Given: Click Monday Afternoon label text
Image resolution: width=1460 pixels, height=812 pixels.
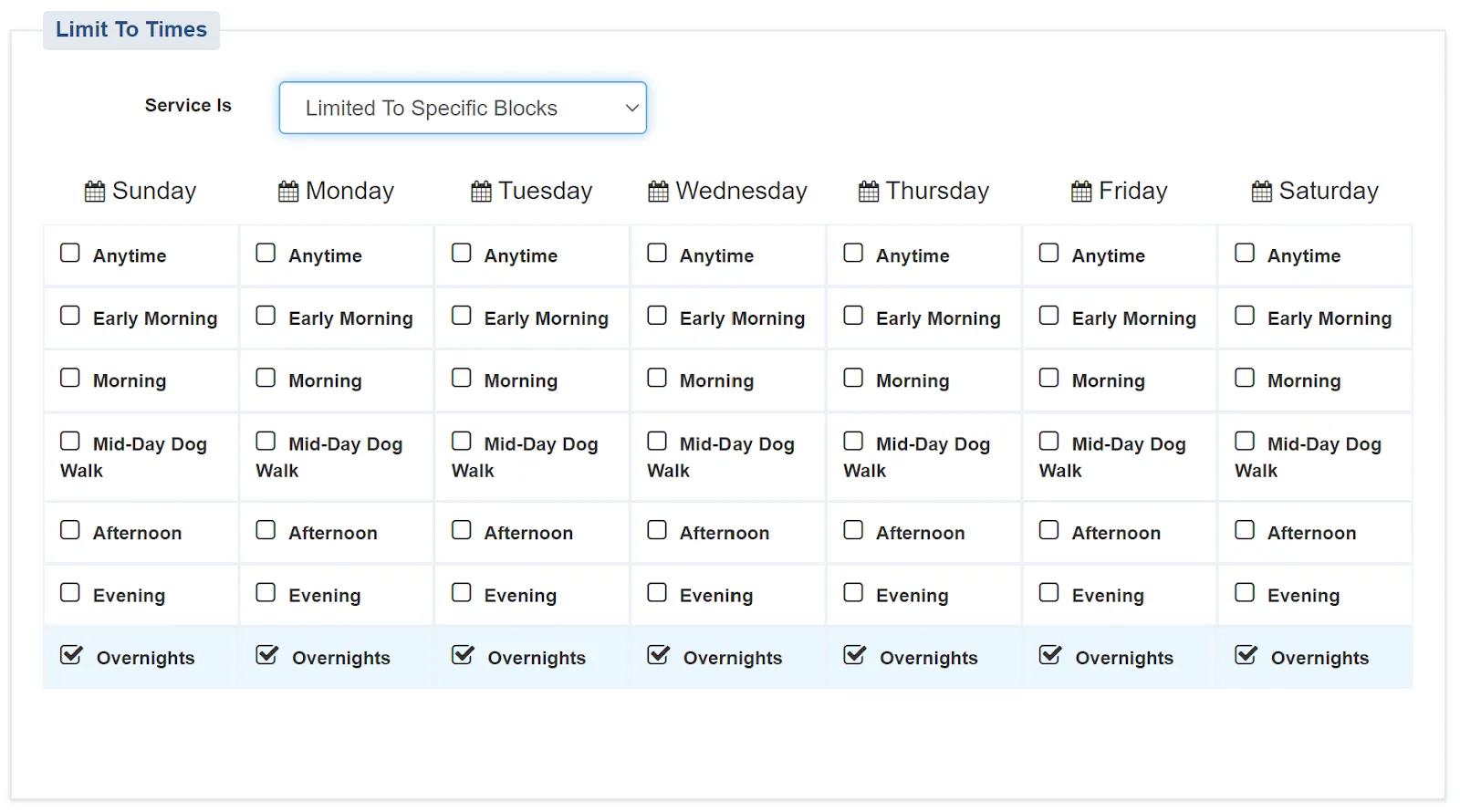Looking at the screenshot, I should click(333, 533).
